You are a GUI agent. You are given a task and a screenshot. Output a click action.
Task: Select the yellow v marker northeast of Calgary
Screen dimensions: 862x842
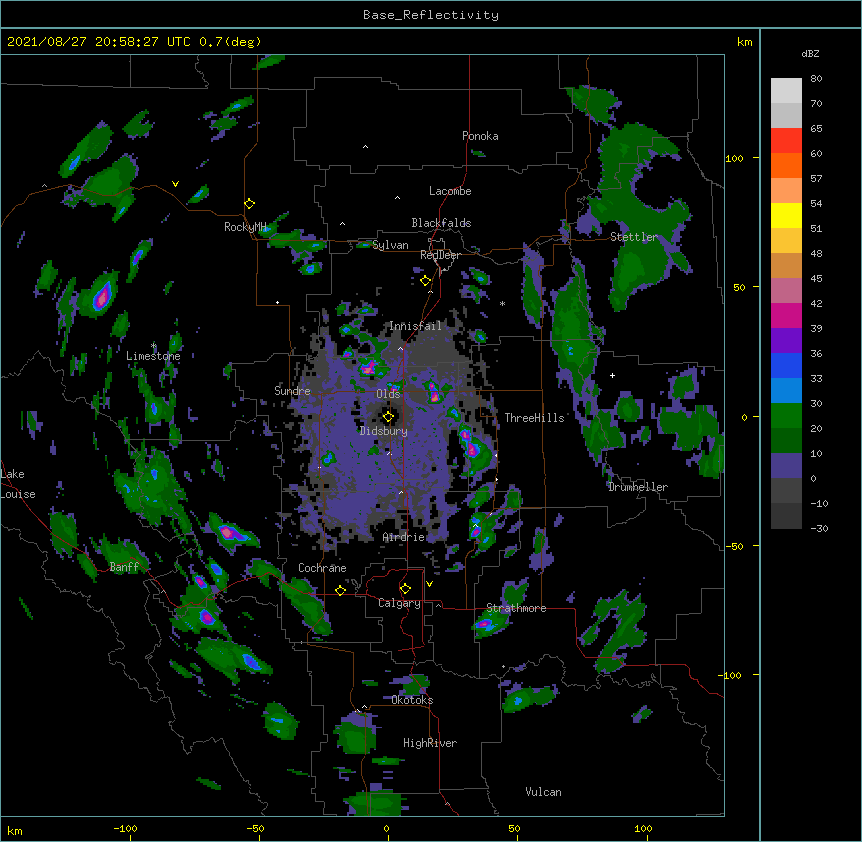click(x=429, y=584)
